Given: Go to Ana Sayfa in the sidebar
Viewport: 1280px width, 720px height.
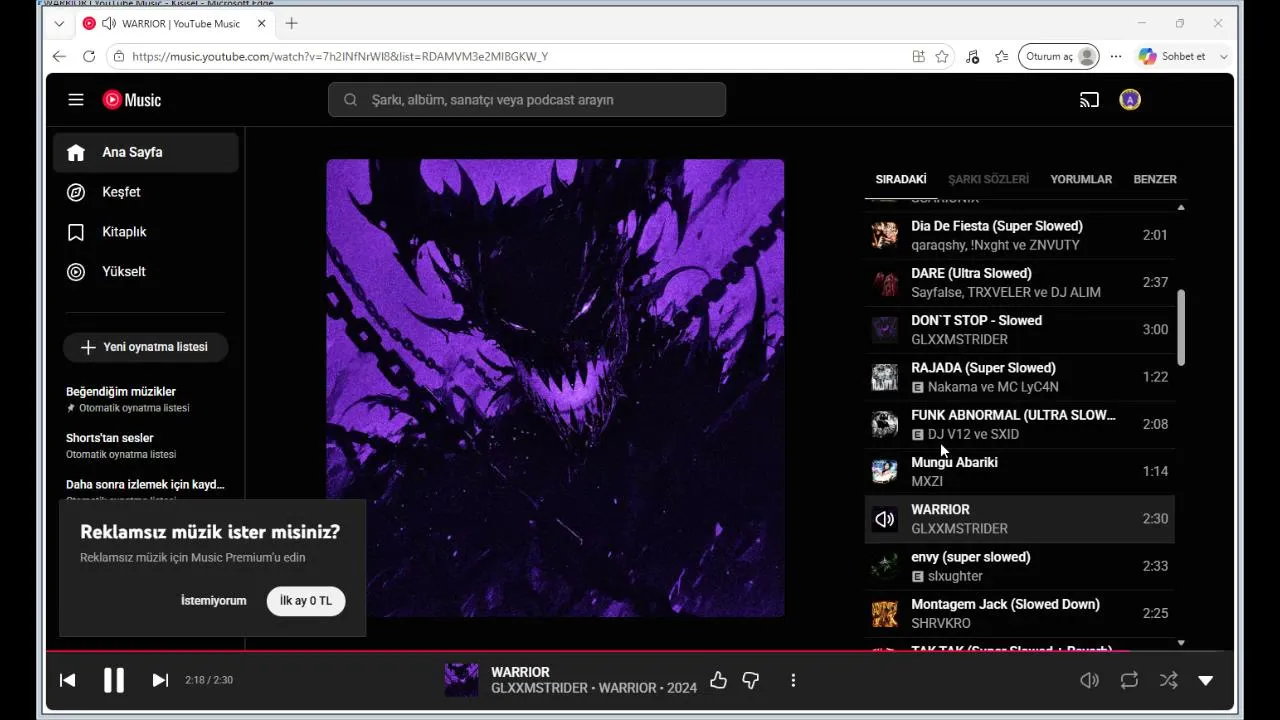Looking at the screenshot, I should (x=146, y=153).
